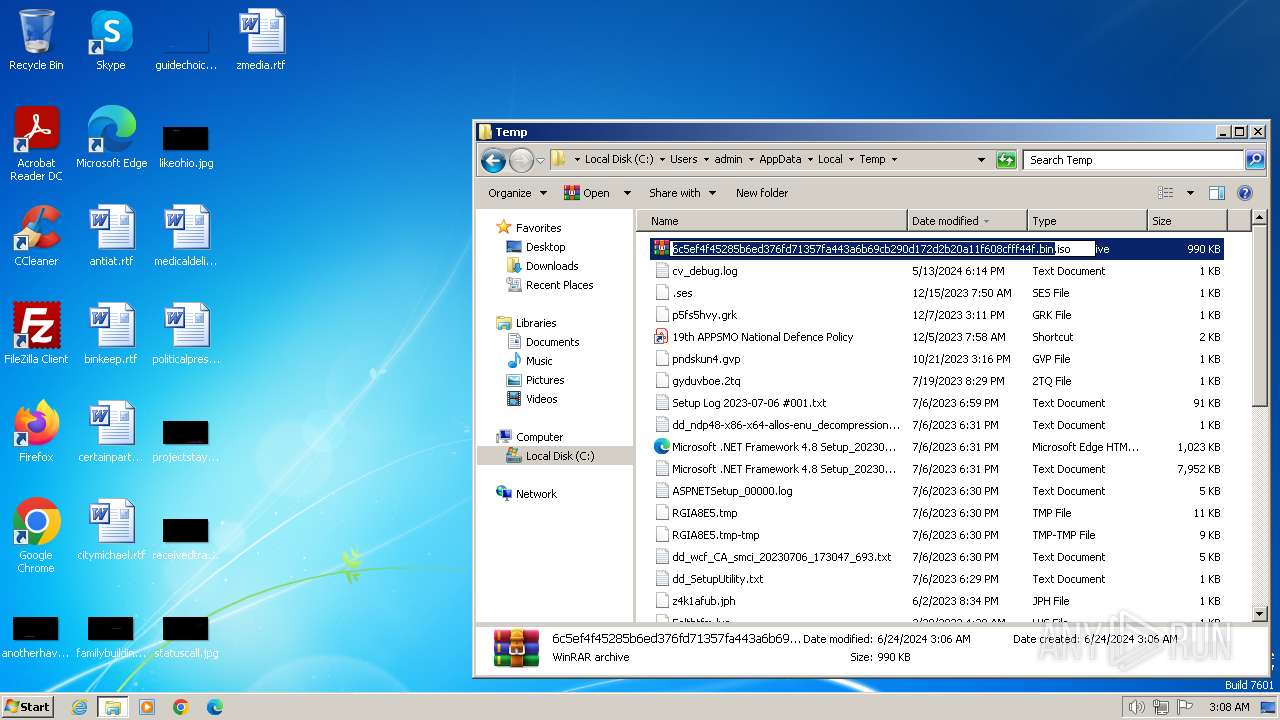Image resolution: width=1280 pixels, height=720 pixels.
Task: Launch Microsoft Edge desktop shortcut
Action: (x=111, y=138)
